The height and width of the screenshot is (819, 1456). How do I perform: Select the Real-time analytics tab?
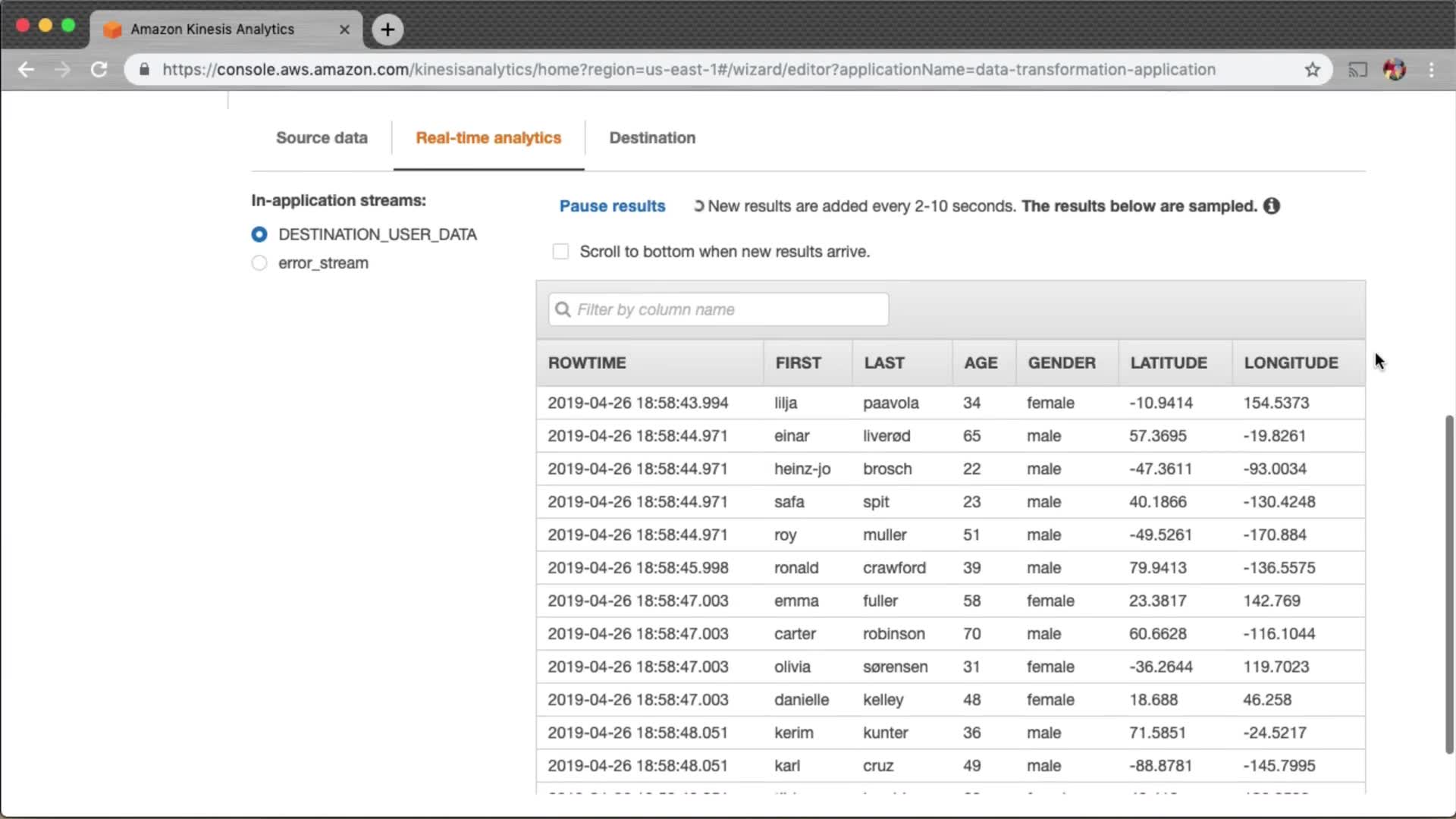[488, 138]
